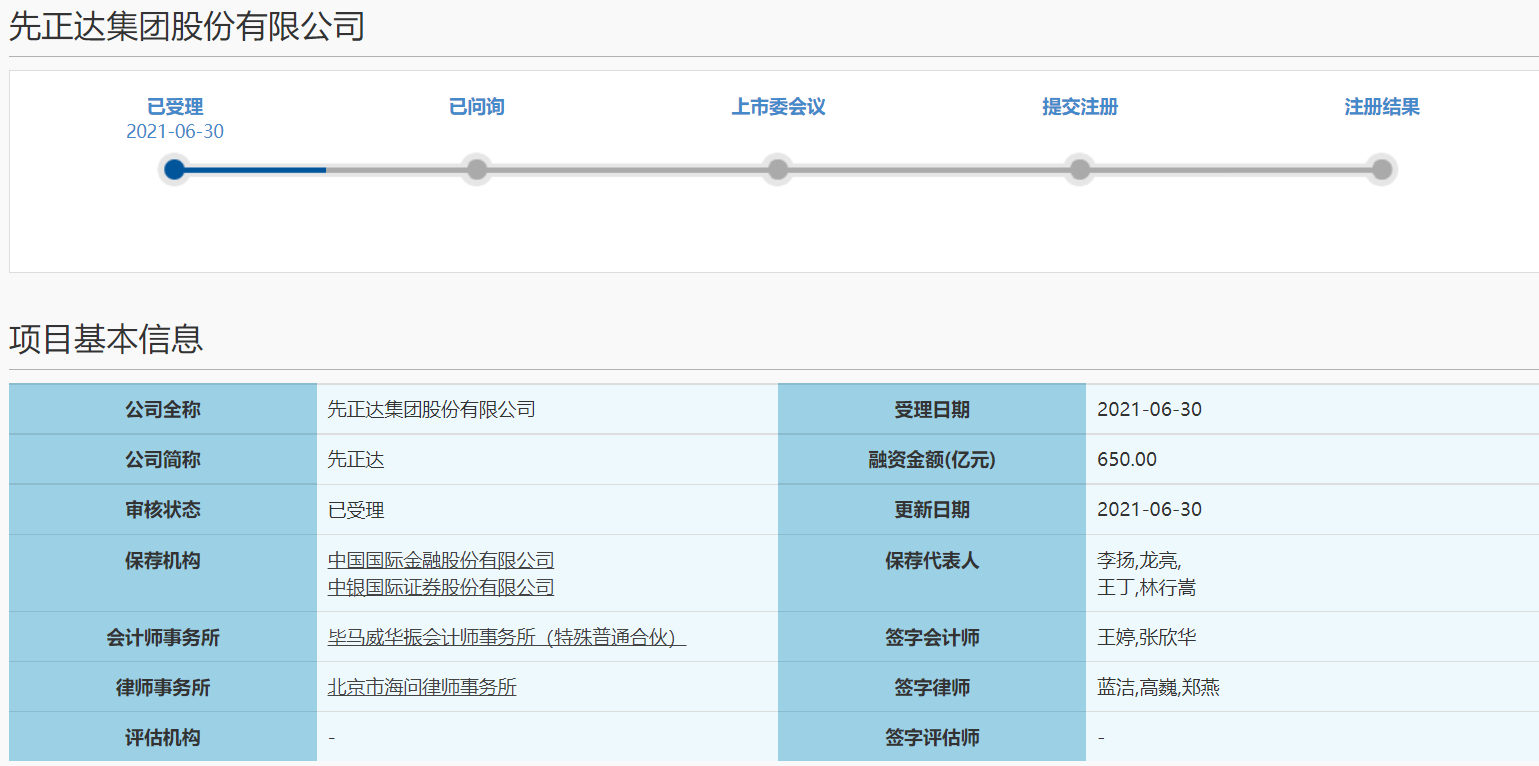
Task: Click the 审核状态 header cell
Action: (163, 509)
